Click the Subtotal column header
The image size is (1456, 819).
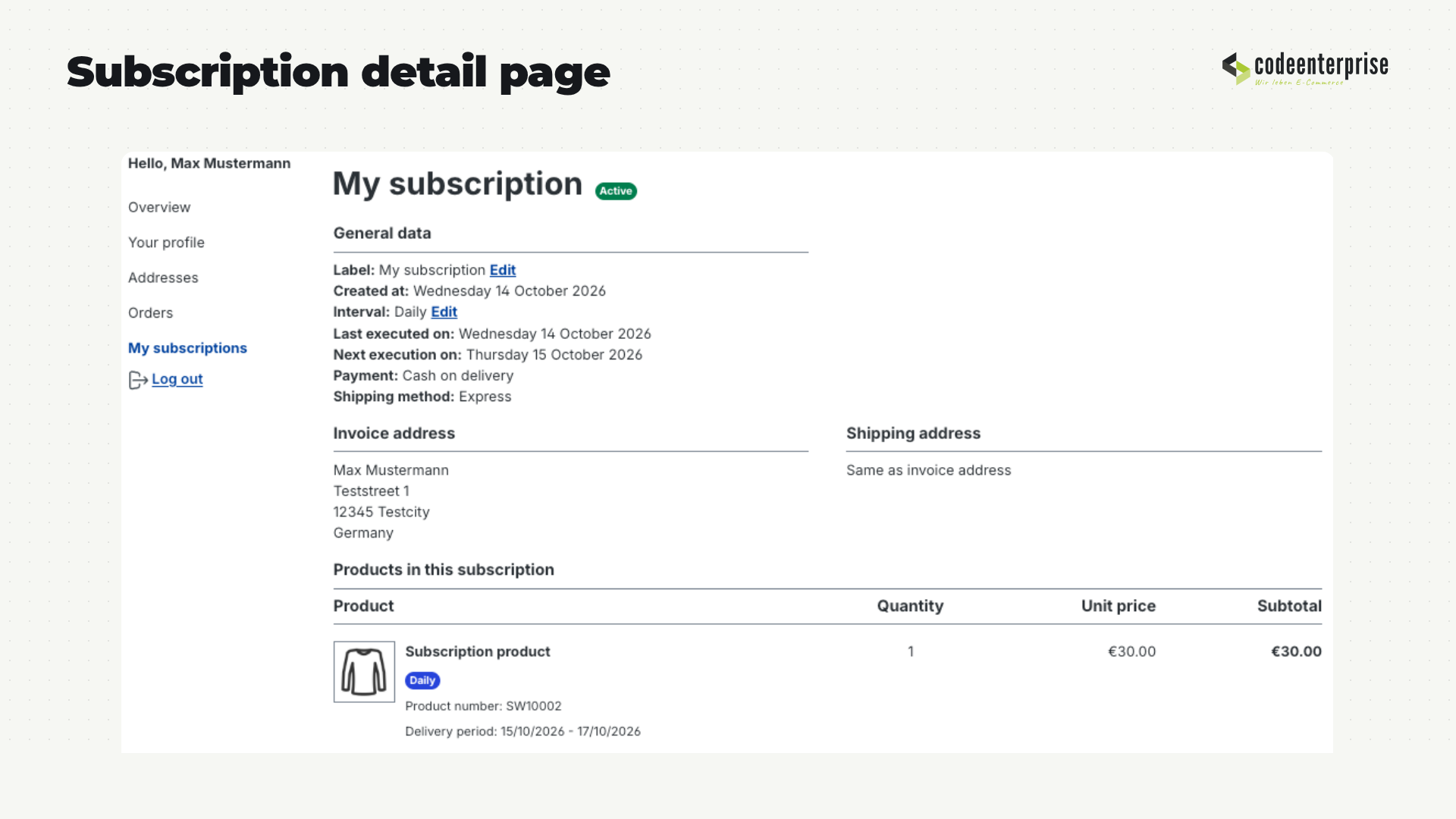pos(1289,606)
